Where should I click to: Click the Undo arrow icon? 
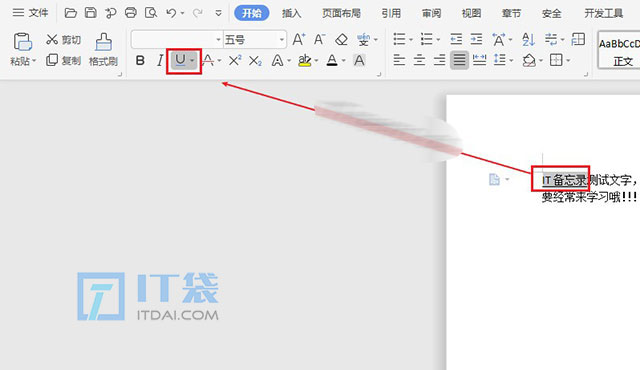click(171, 13)
